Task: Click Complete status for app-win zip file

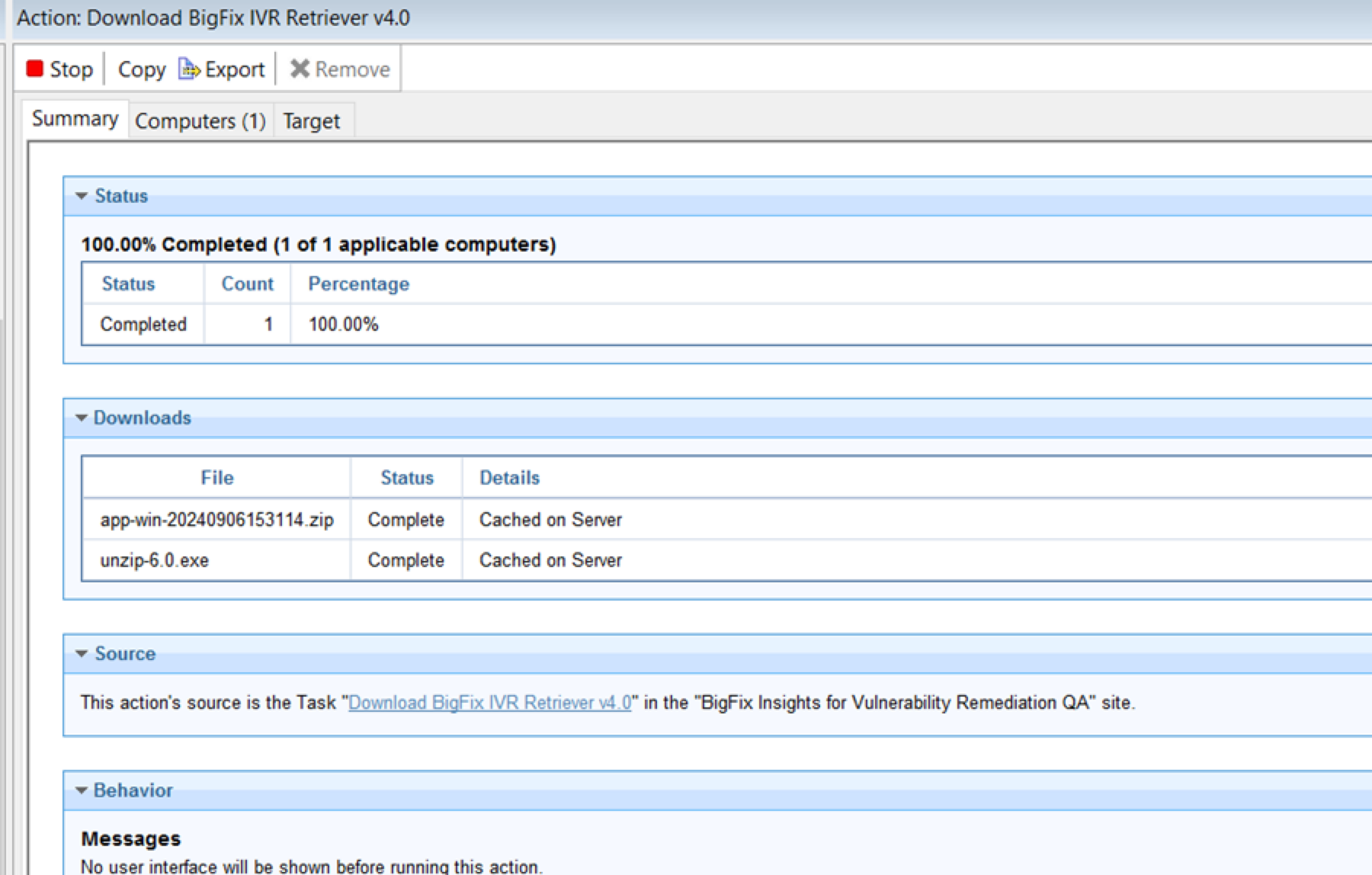Action: (406, 520)
